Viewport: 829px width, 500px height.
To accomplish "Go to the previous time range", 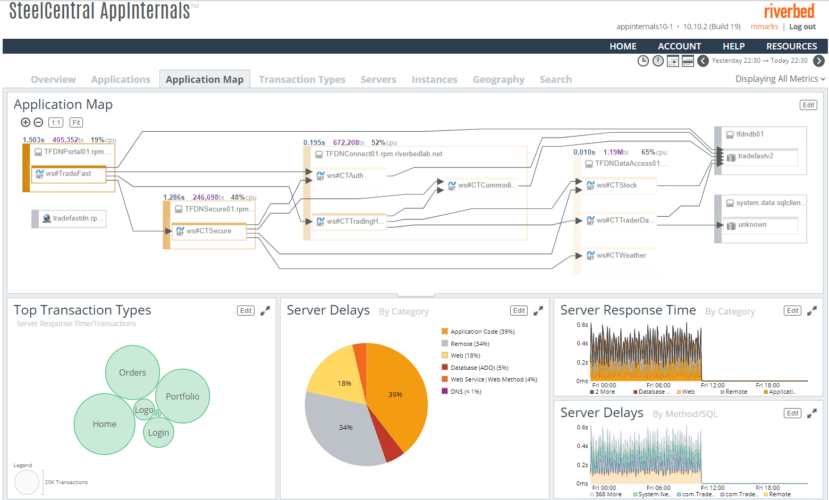I will click(x=703, y=61).
